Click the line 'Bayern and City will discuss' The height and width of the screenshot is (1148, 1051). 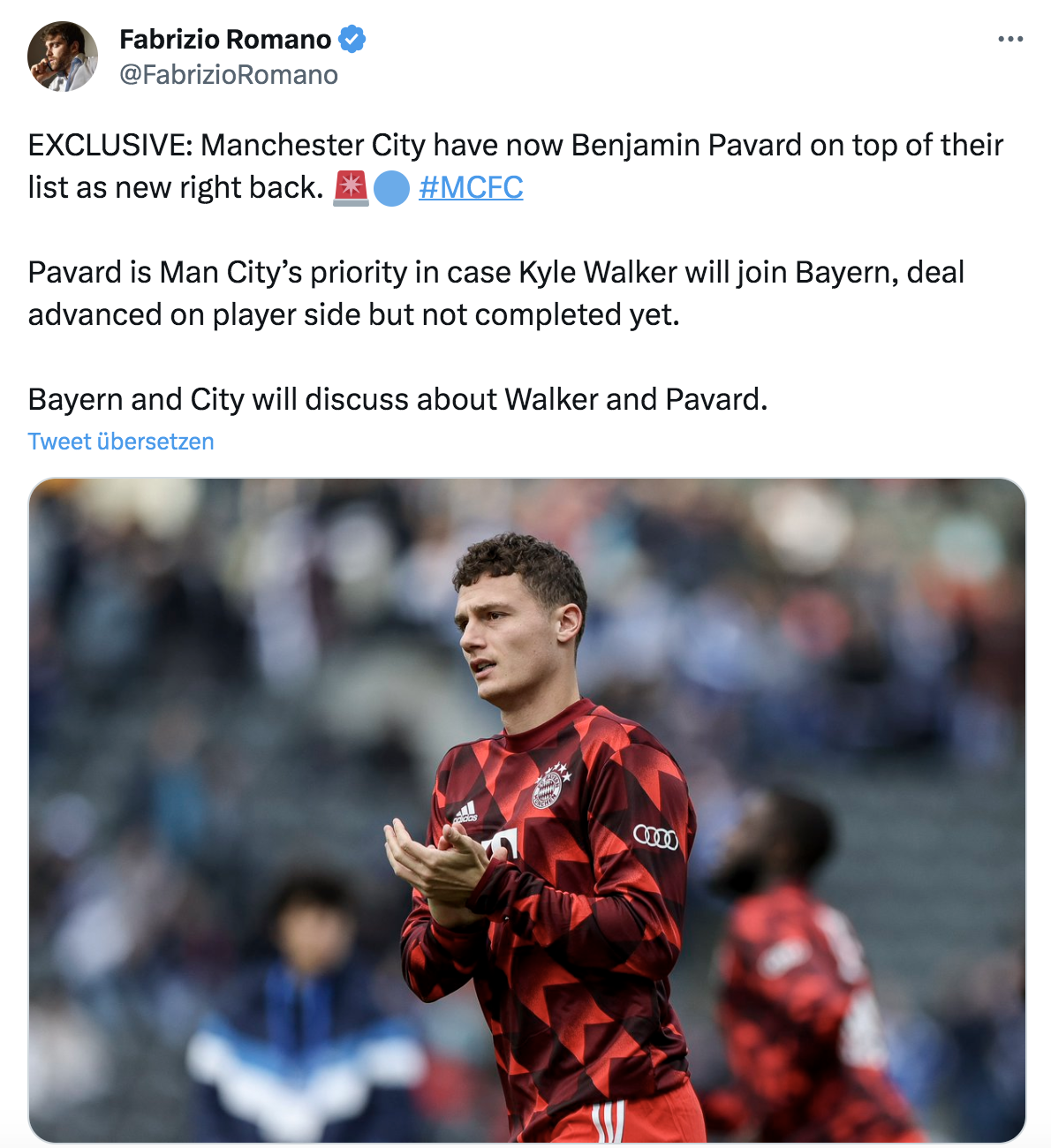coord(397,399)
